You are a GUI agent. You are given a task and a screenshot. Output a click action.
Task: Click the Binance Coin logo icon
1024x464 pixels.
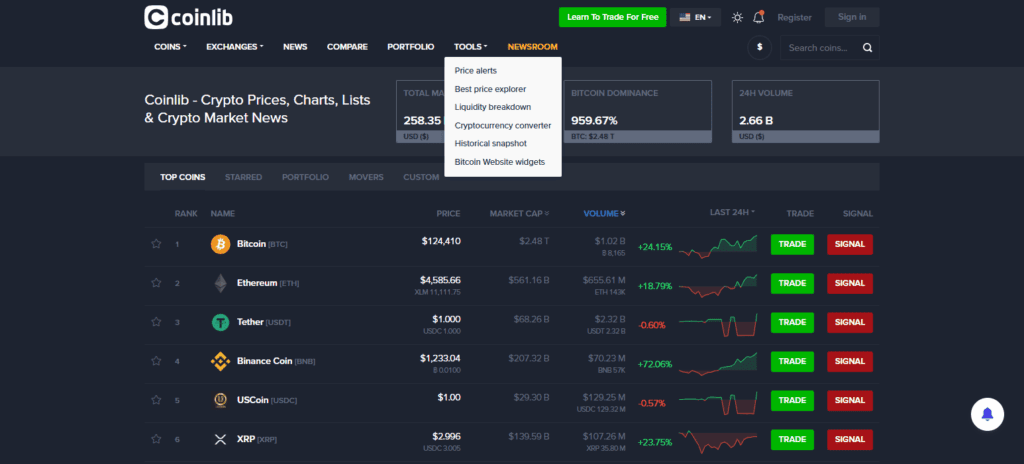220,361
